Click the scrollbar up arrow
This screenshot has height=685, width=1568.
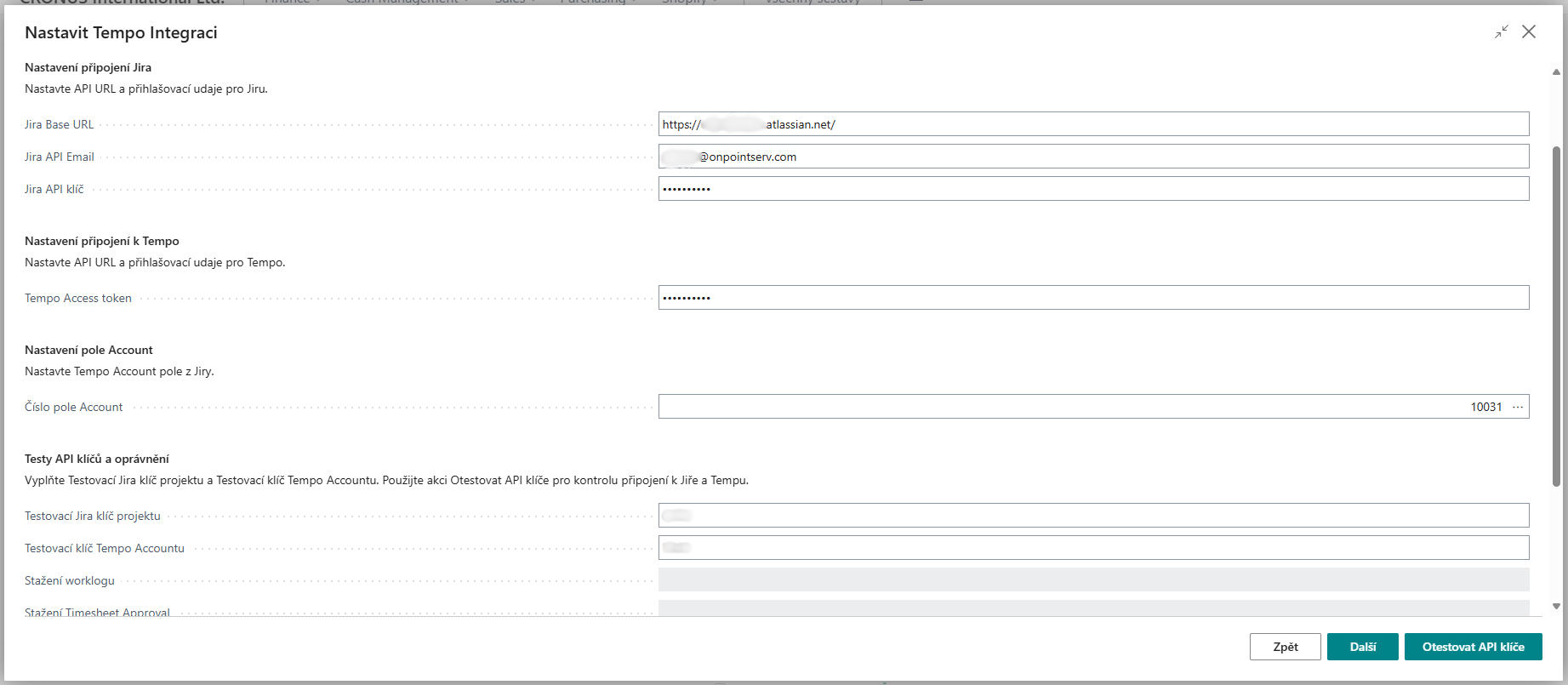[x=1557, y=72]
